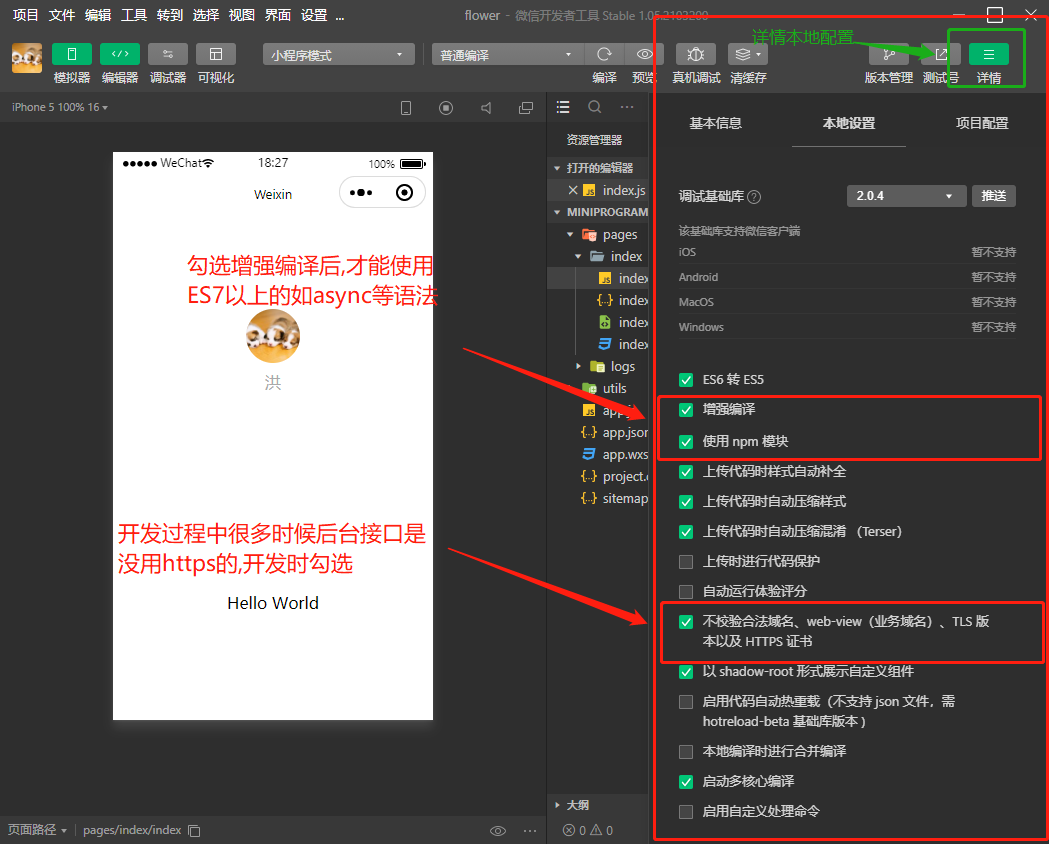This screenshot has width=1049, height=844.
Task: Open the Details (详情) hamburger button
Action: point(988,54)
